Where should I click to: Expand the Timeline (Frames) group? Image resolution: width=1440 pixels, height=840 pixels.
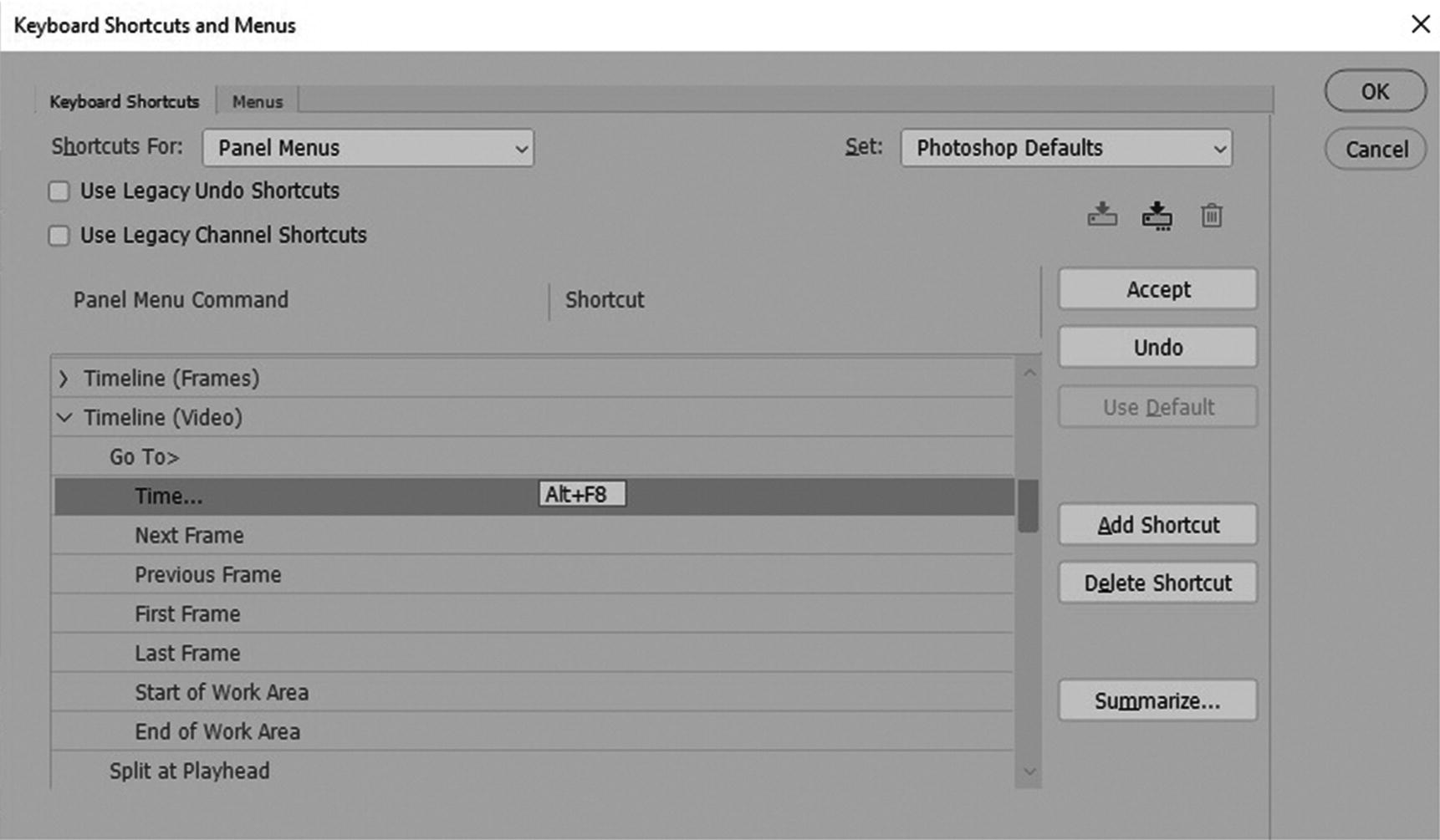(x=64, y=379)
